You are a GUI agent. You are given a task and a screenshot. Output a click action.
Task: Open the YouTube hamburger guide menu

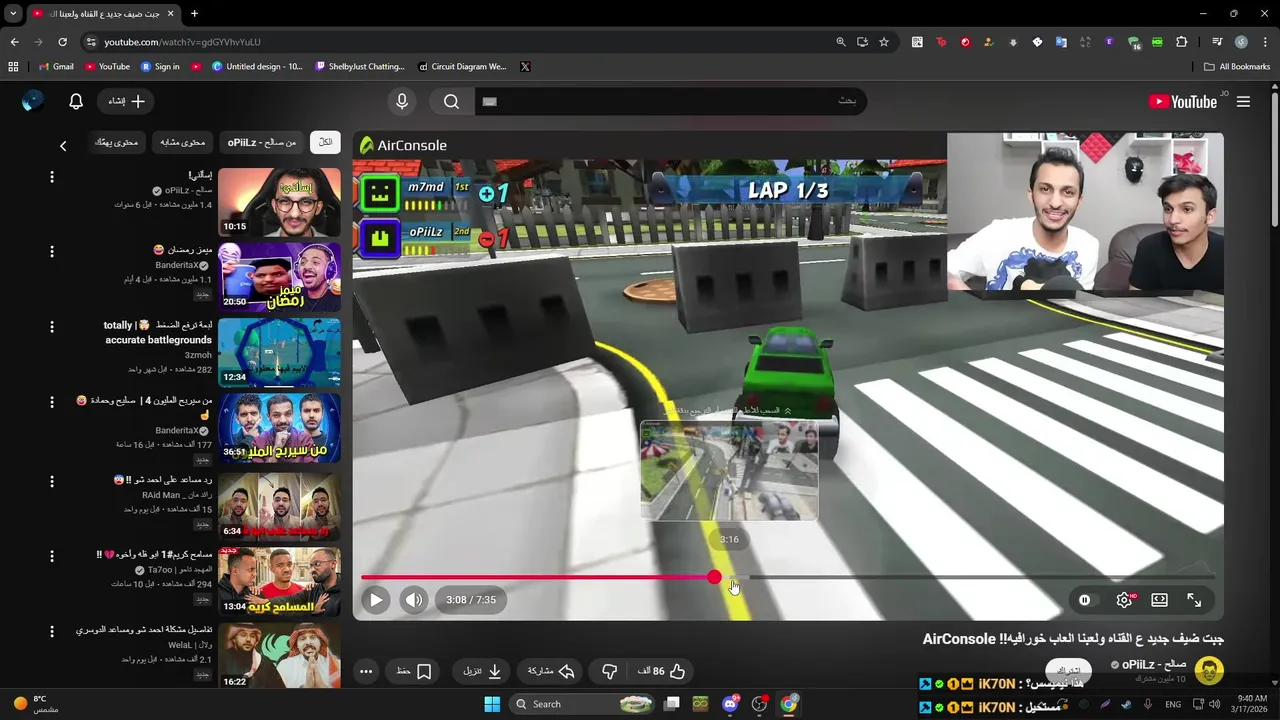[x=1243, y=101]
